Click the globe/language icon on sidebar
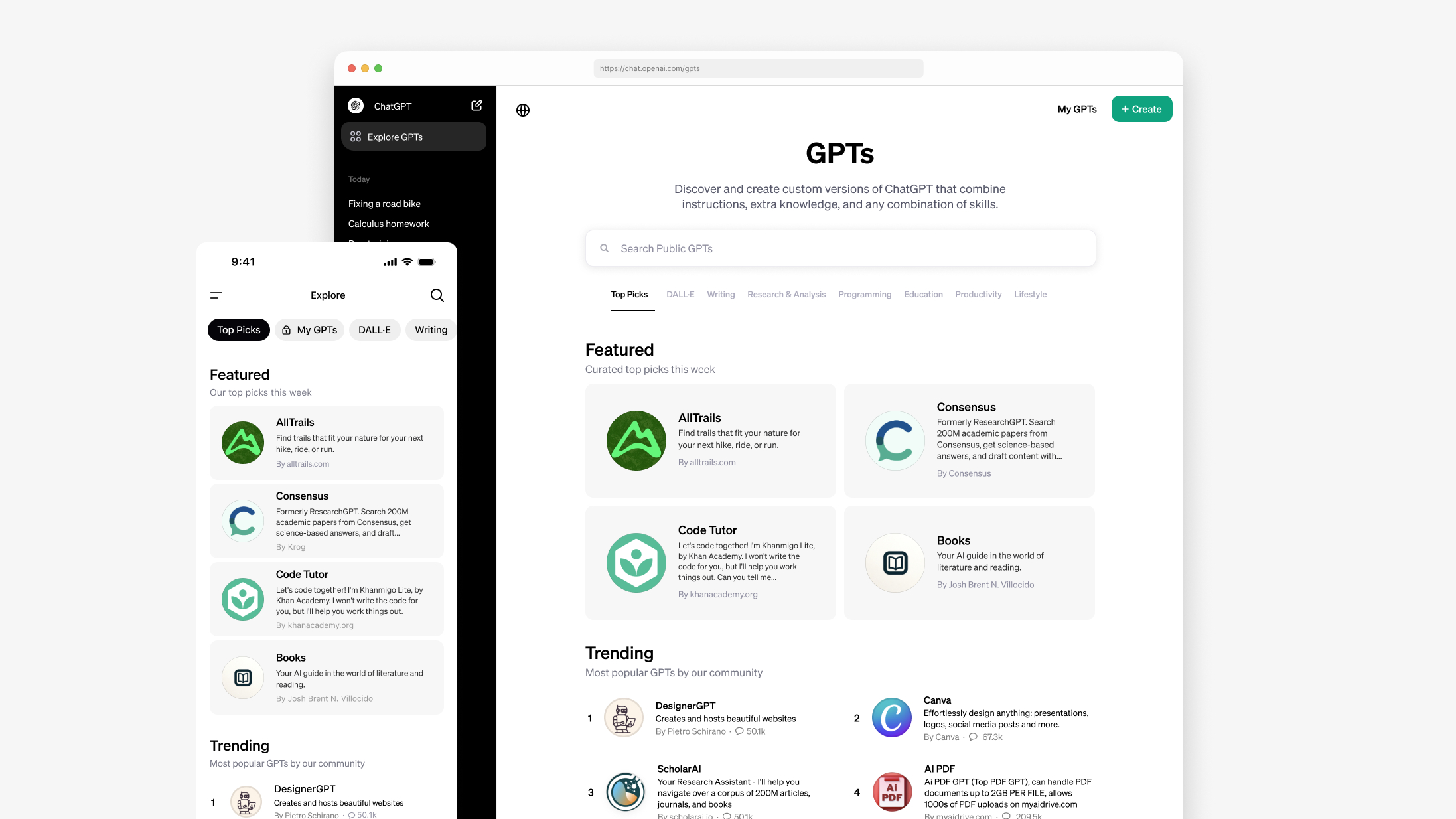 coord(523,110)
